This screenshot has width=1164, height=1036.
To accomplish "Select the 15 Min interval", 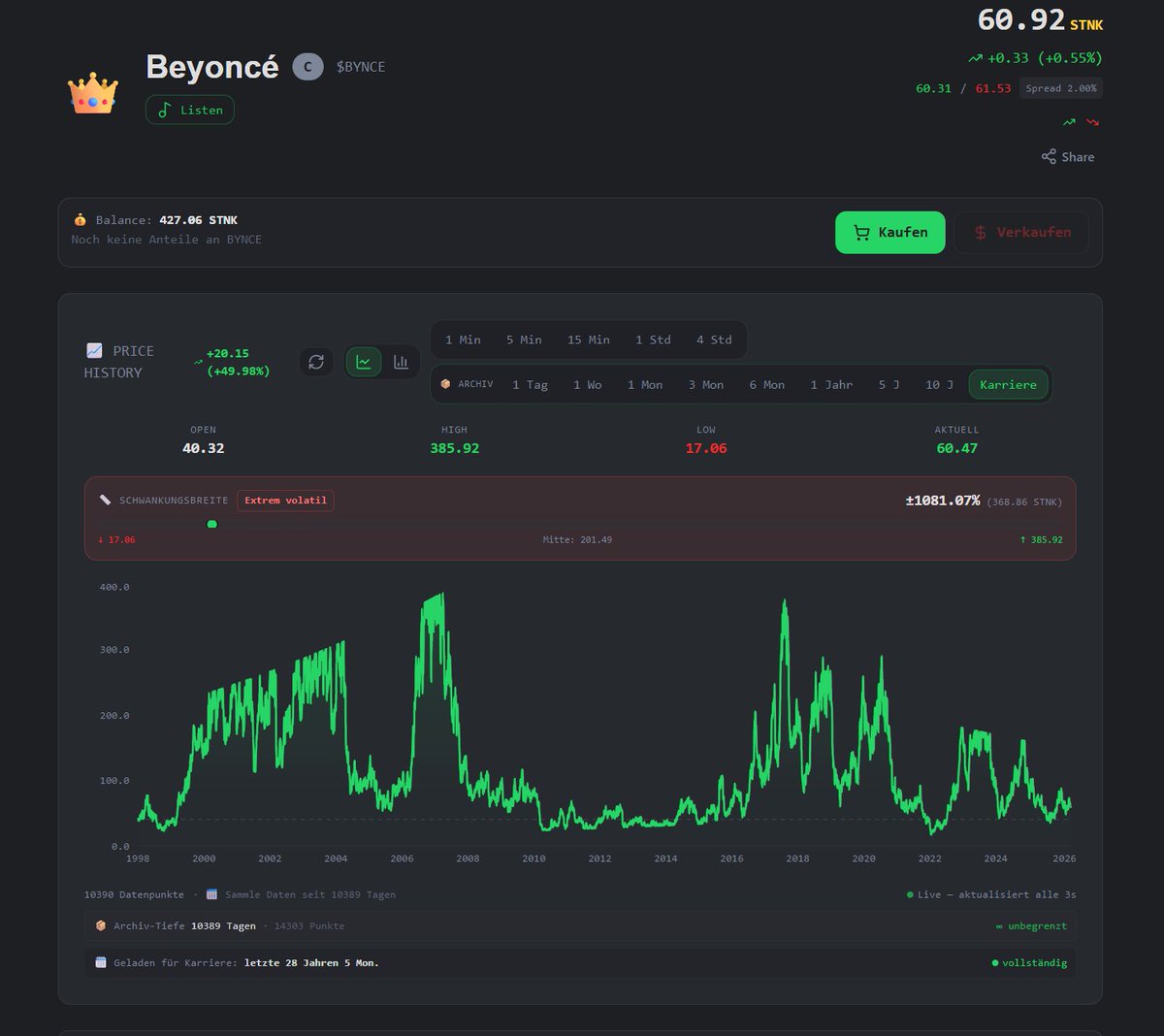I will (589, 340).
